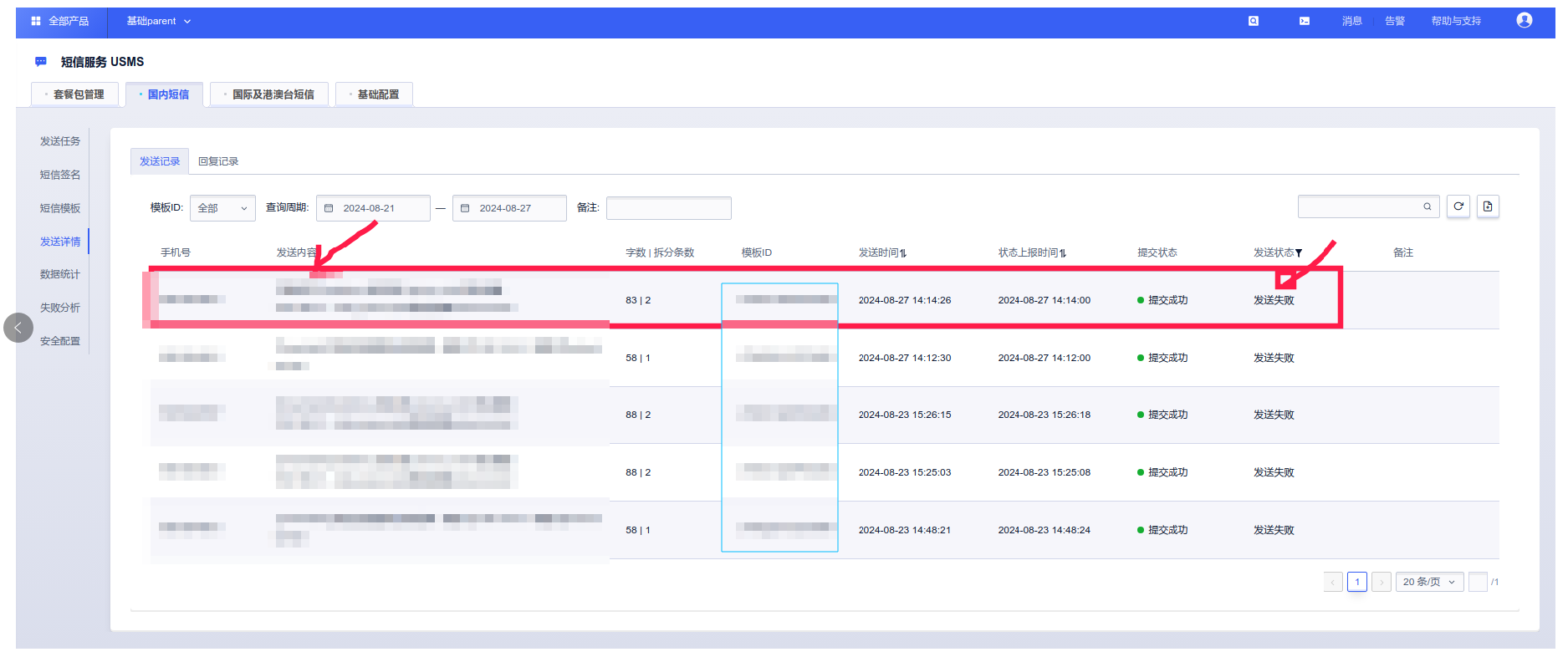The image size is (1568, 652).
Task: Click calendar icon in end date field
Action: coord(465,208)
